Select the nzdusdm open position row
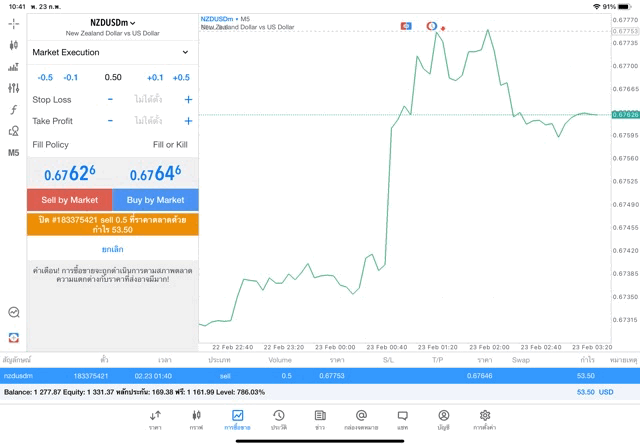 click(320, 376)
